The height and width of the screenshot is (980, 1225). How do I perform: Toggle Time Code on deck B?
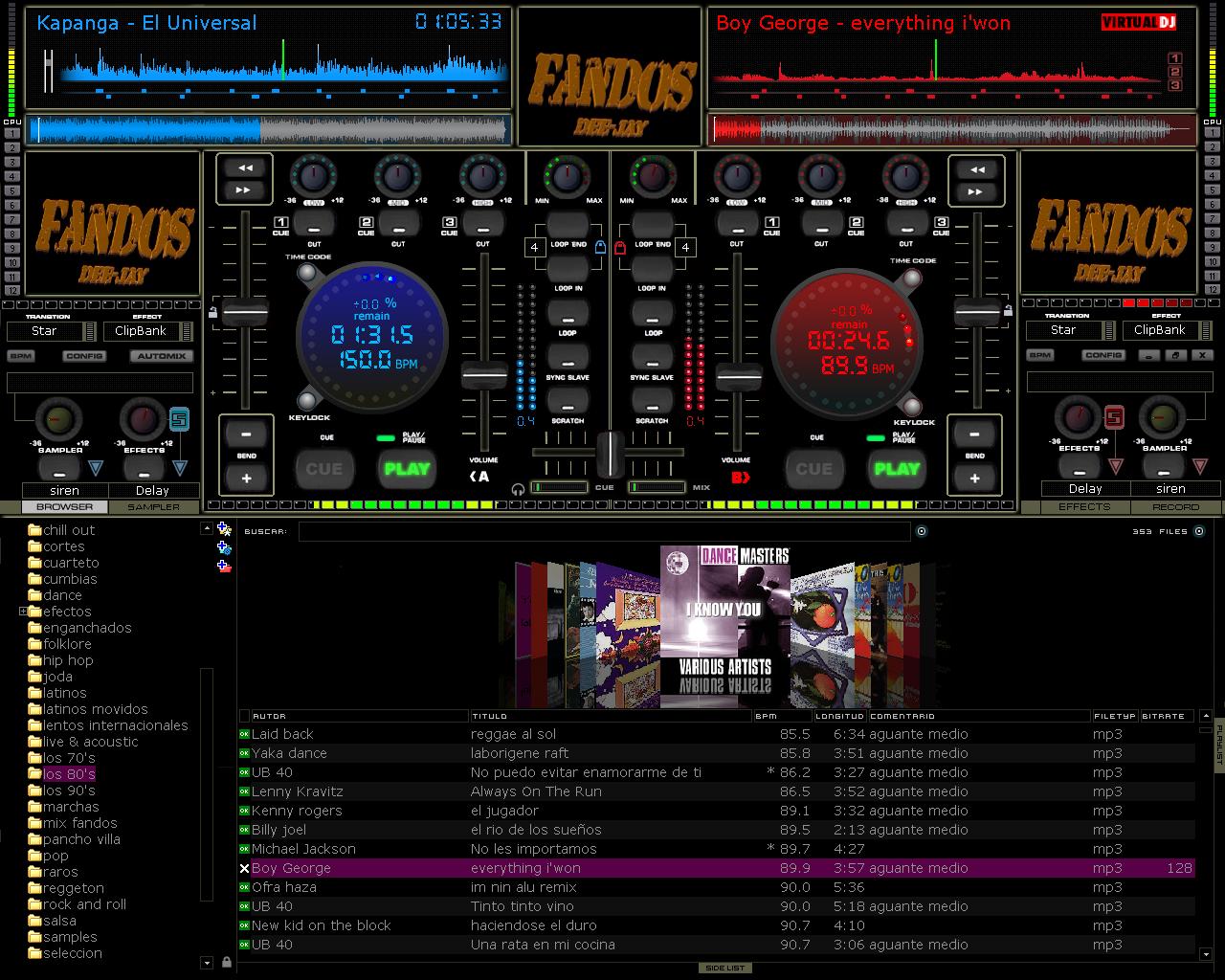(x=913, y=278)
